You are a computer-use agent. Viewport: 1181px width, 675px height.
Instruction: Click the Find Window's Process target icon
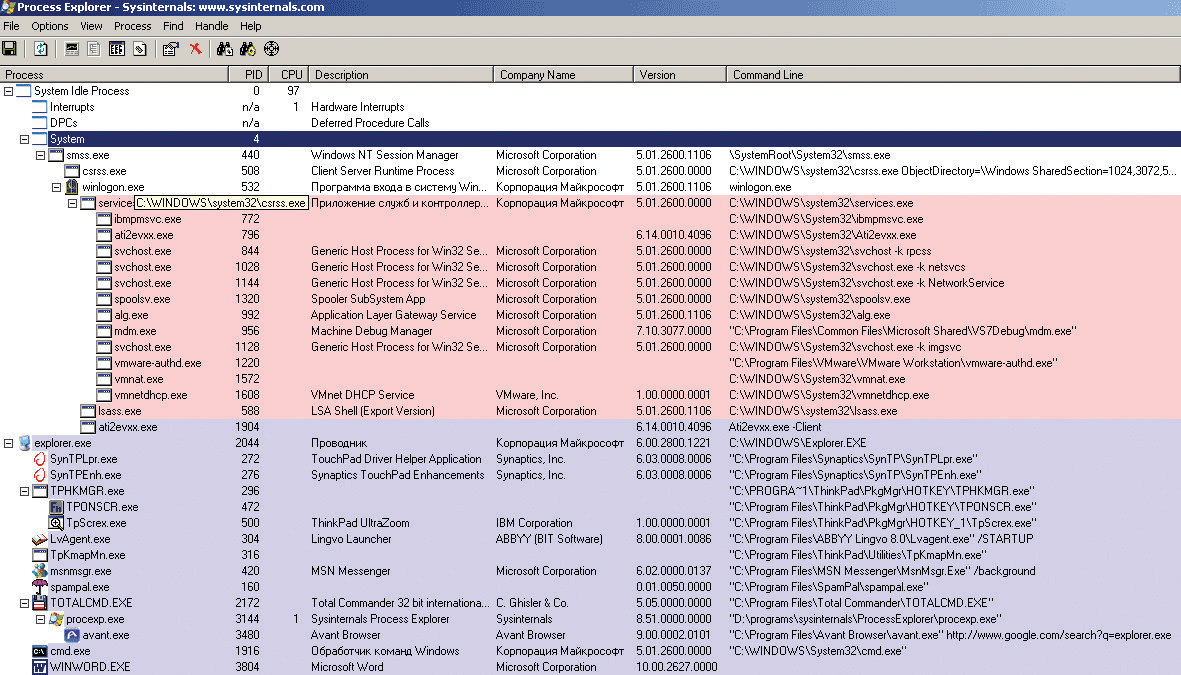coord(272,49)
